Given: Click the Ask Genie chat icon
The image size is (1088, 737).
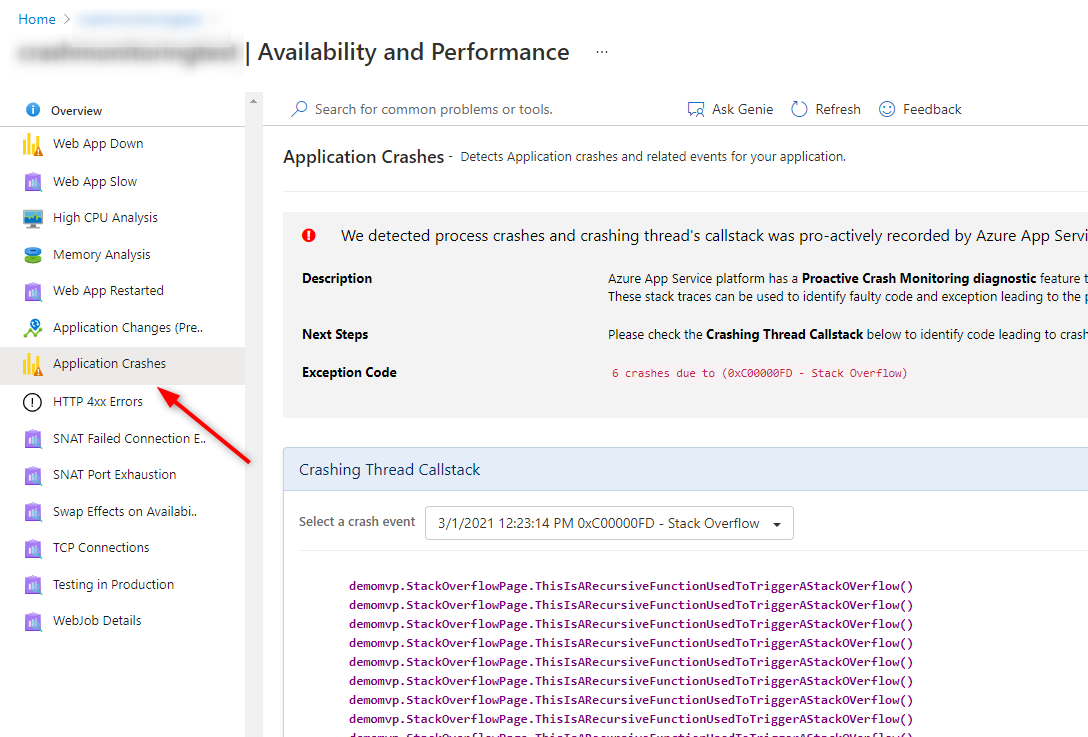Looking at the screenshot, I should [696, 109].
